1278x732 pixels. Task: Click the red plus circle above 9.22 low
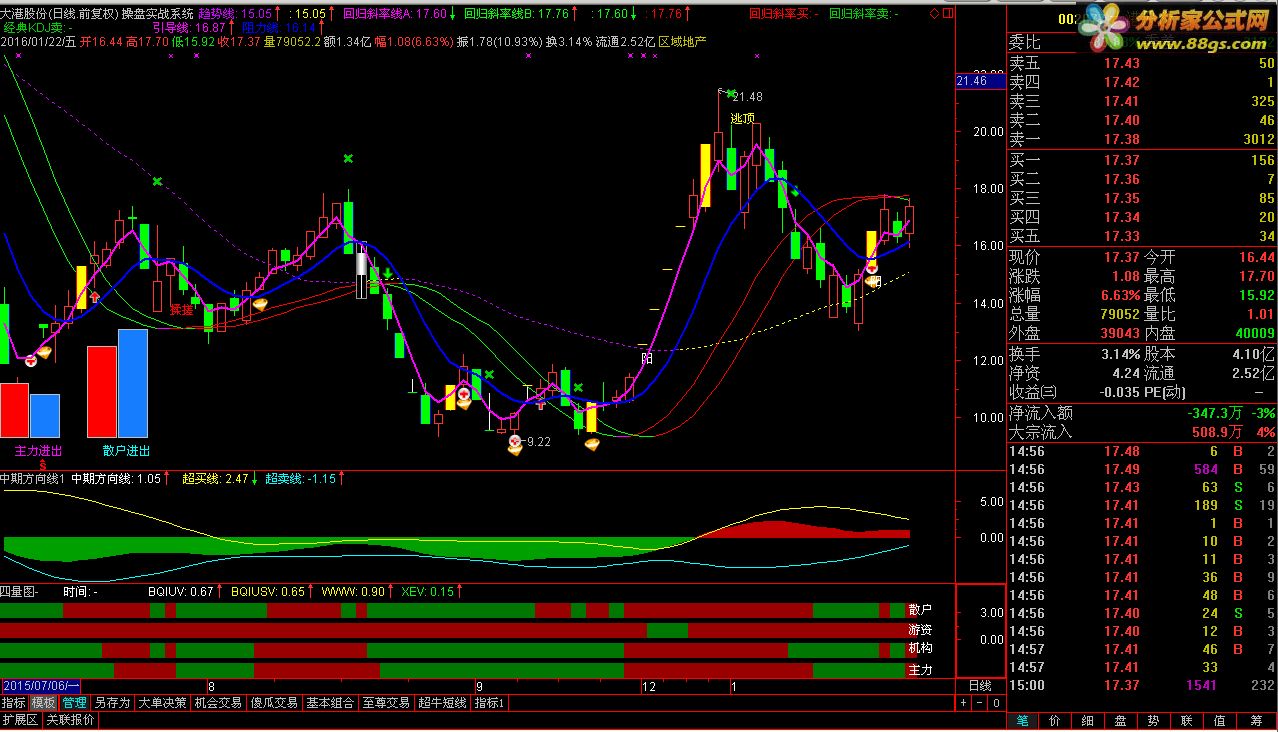pos(515,440)
